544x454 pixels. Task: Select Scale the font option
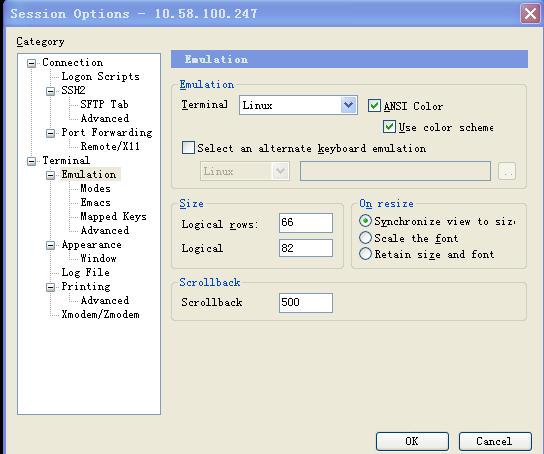pos(365,238)
